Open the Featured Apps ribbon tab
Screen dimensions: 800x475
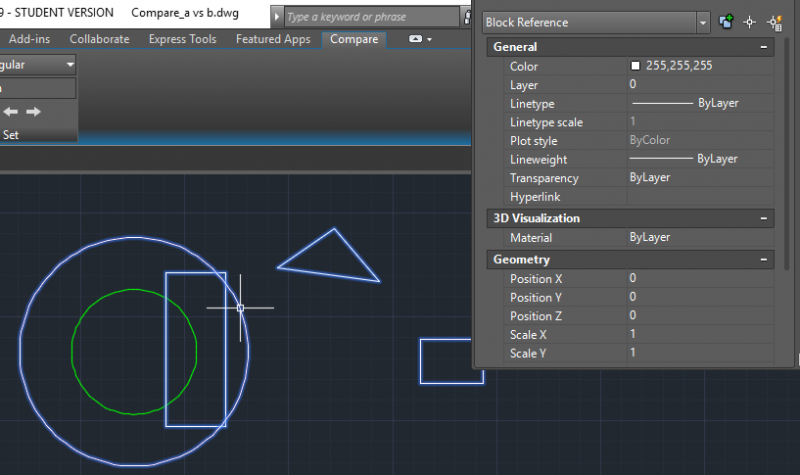273,39
